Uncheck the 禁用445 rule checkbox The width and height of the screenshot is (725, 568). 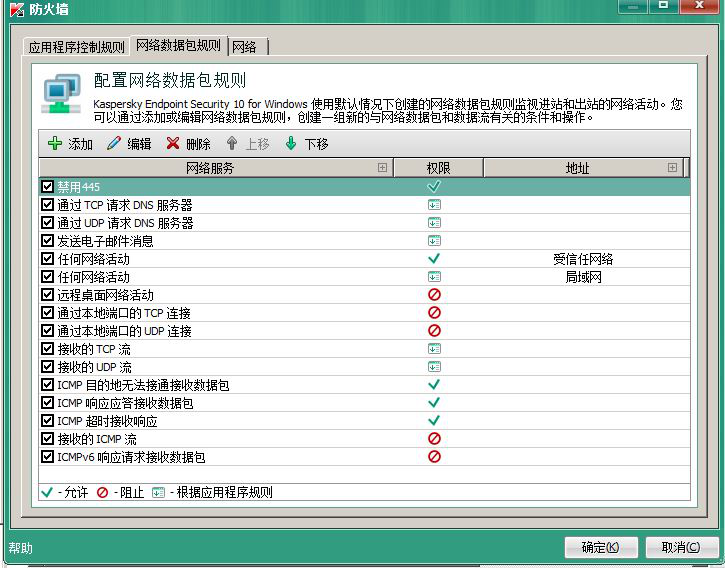pyautogui.click(x=47, y=187)
